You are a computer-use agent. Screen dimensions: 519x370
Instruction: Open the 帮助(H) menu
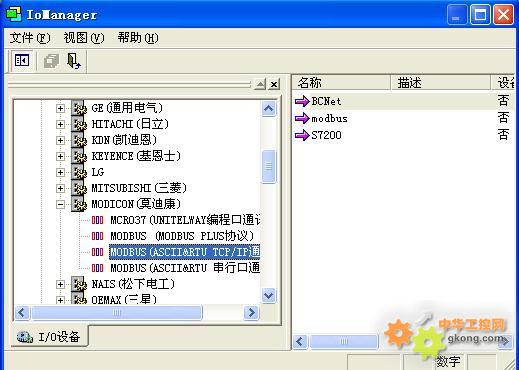point(138,38)
